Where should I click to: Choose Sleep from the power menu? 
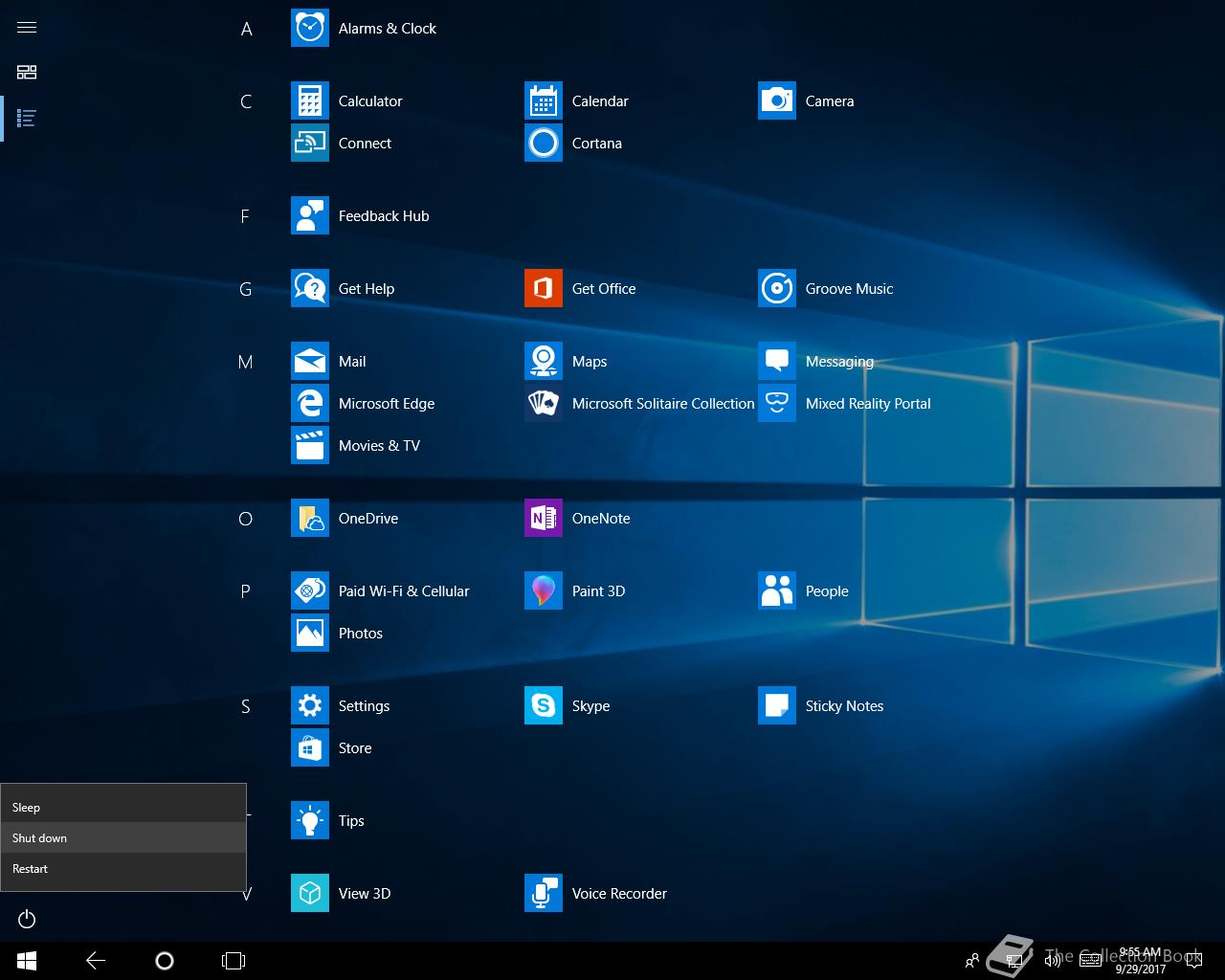123,807
